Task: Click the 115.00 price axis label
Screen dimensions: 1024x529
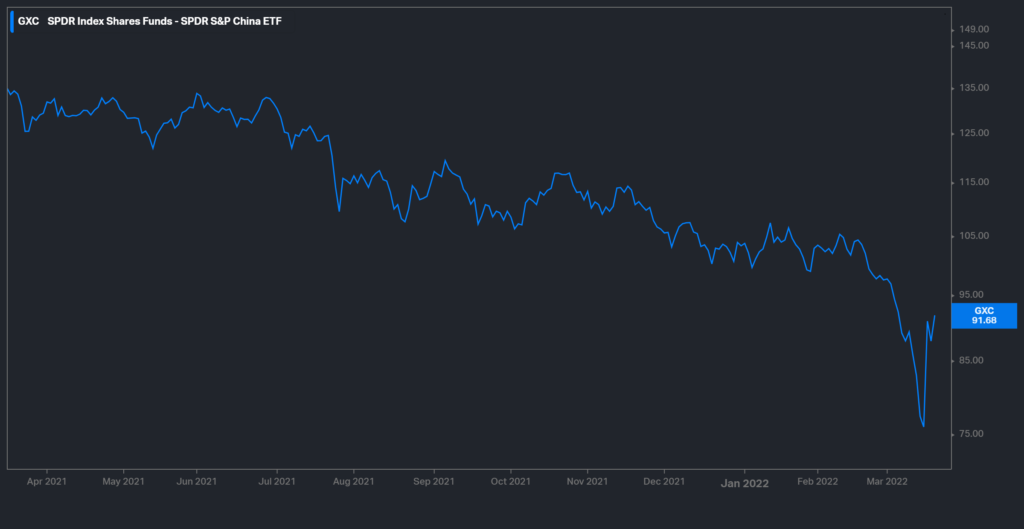Action: pyautogui.click(x=976, y=182)
